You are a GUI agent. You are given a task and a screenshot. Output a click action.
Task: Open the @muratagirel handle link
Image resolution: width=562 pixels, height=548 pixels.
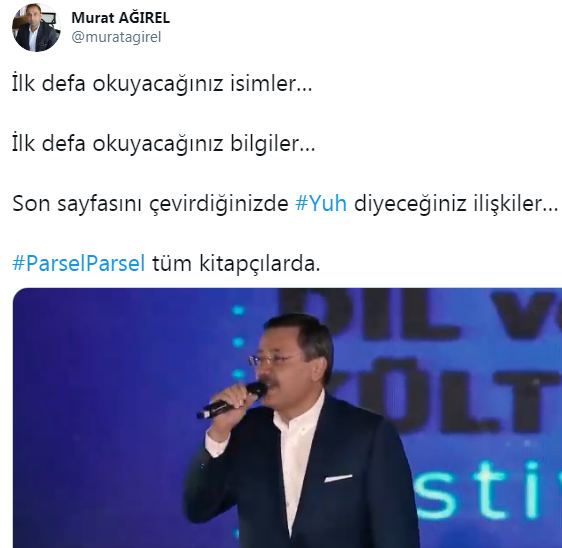click(x=116, y=37)
